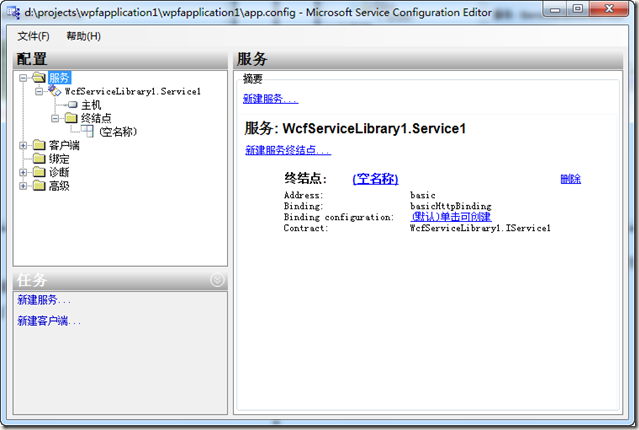Select (空名称) endpoint in tree
The width and height of the screenshot is (639, 430).
[x=118, y=132]
